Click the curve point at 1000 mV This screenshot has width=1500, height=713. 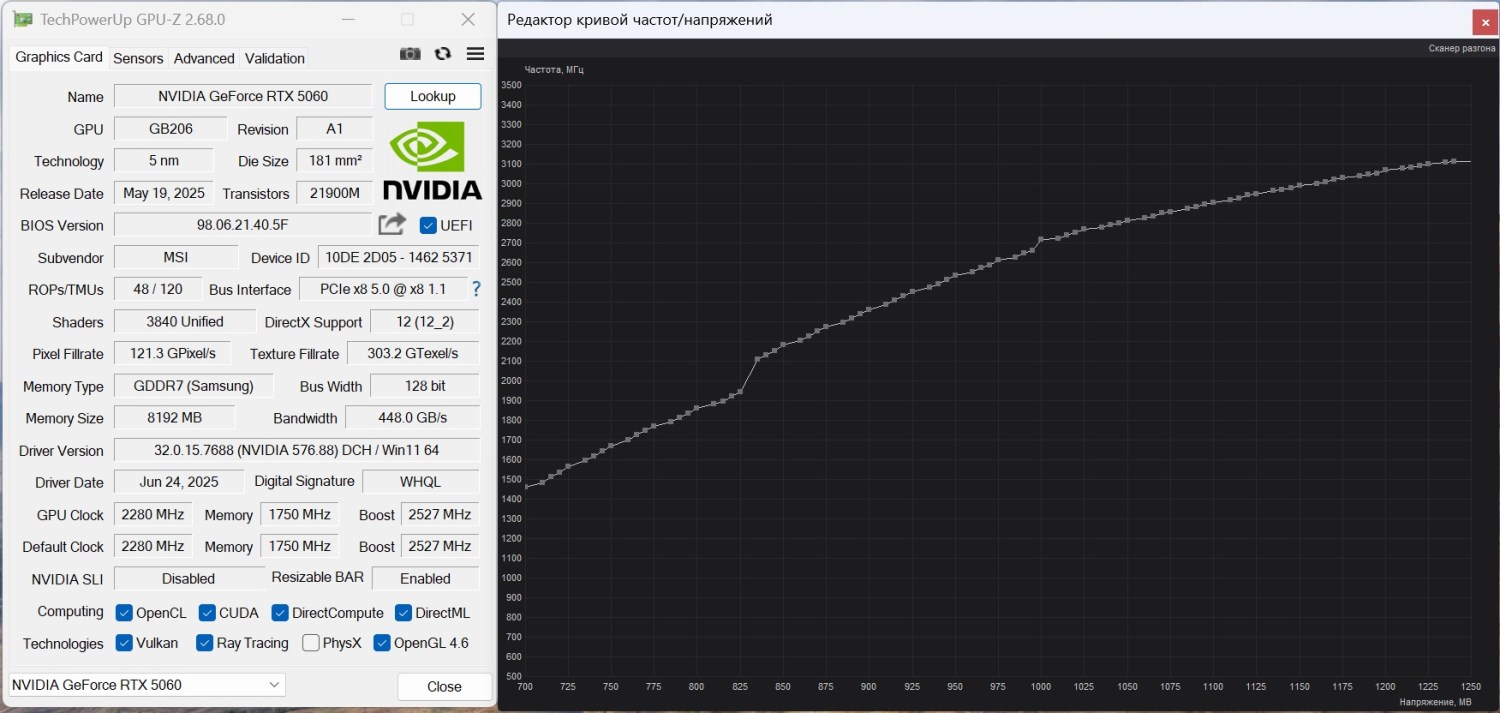coord(1041,239)
